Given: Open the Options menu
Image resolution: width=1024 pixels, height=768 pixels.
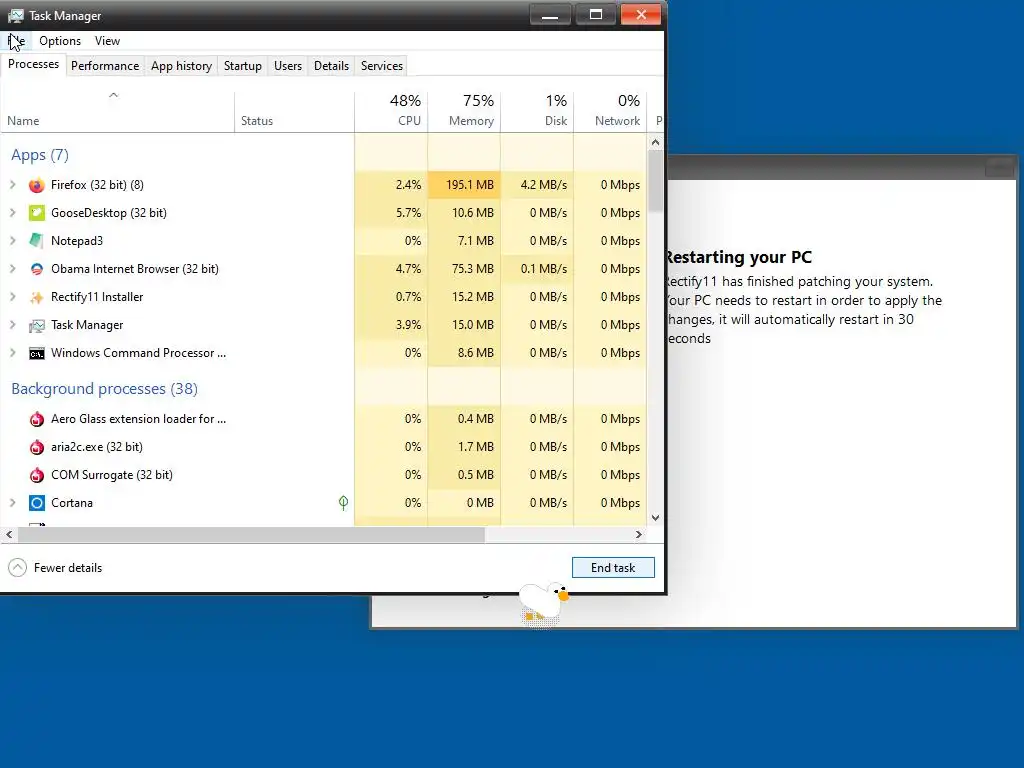Looking at the screenshot, I should (60, 40).
